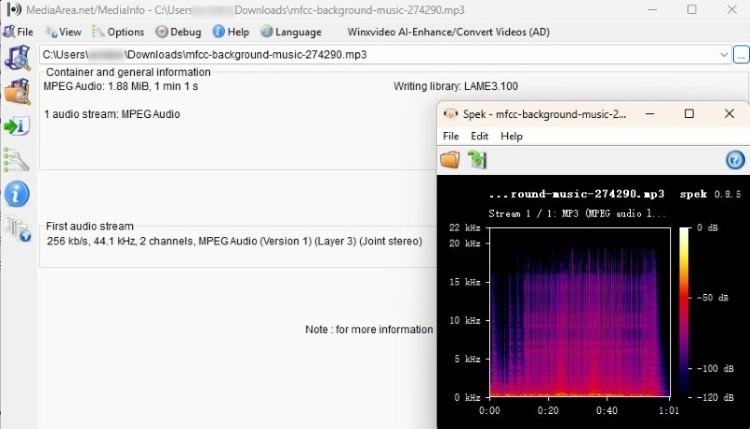The height and width of the screenshot is (429, 750).
Task: Click the open file icon in MediaInfo sidebar
Action: [x=17, y=57]
